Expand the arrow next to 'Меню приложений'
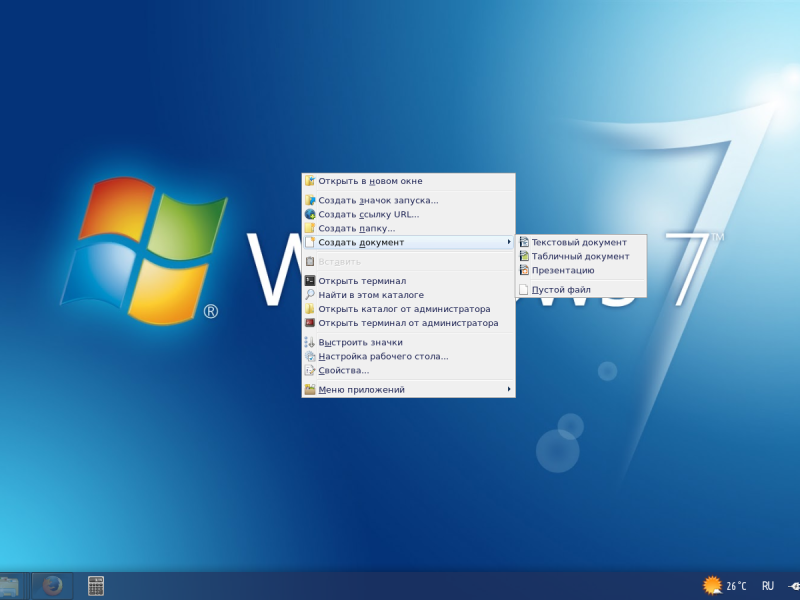 coord(509,389)
